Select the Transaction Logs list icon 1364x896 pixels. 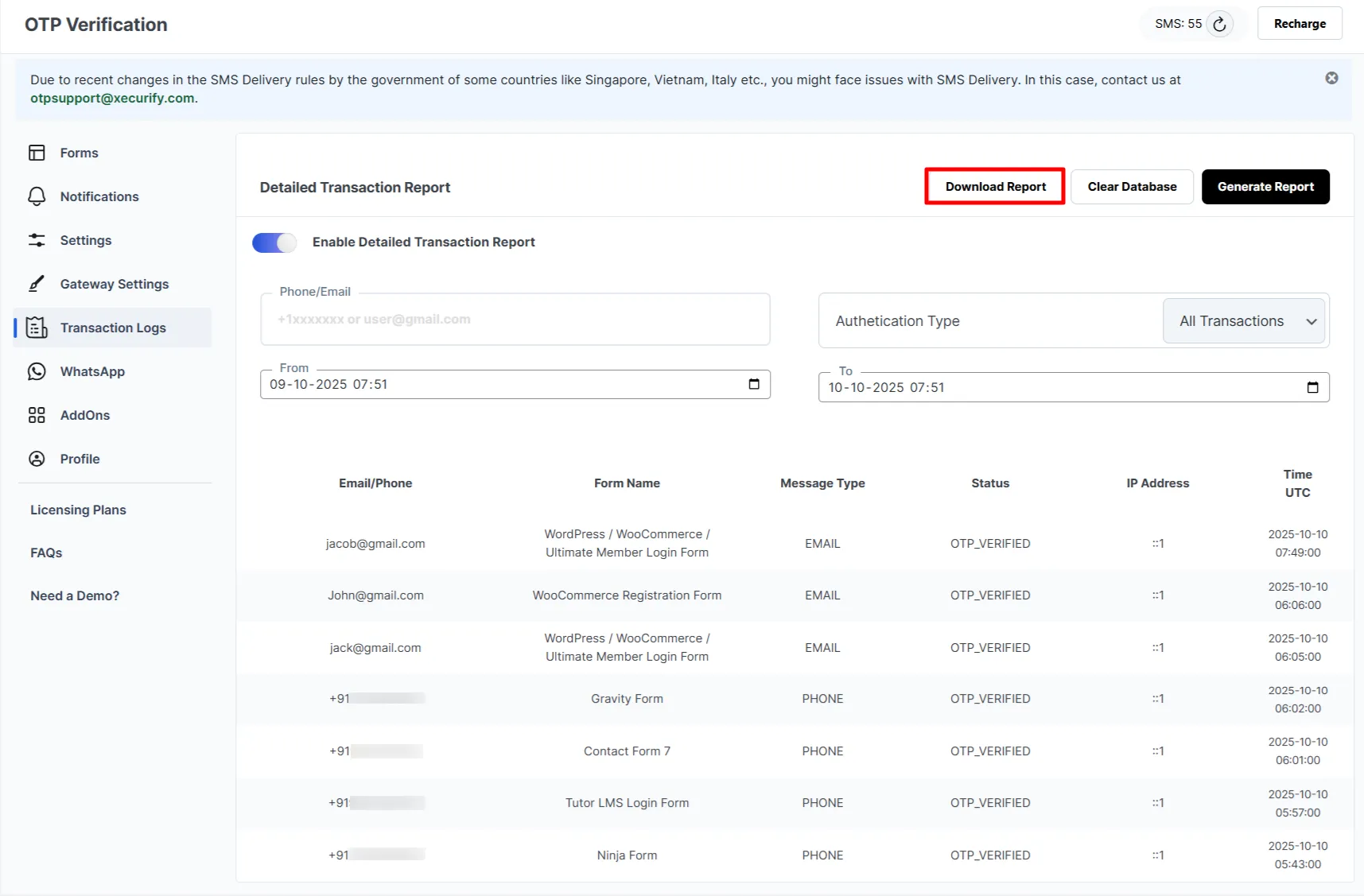(37, 328)
